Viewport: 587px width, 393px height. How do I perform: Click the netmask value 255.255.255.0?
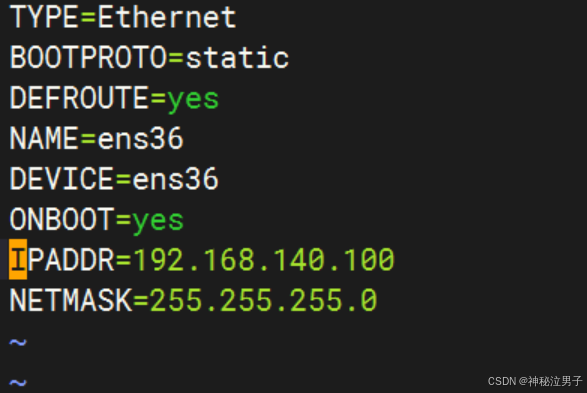pos(264,300)
